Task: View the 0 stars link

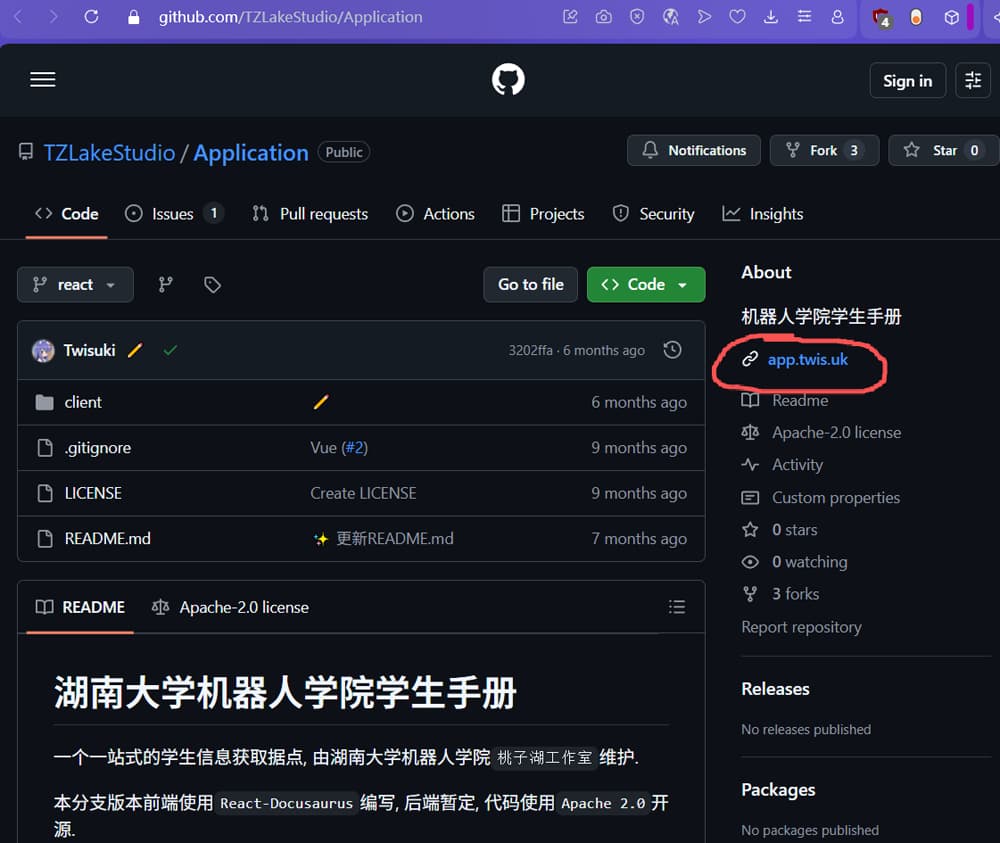Action: pyautogui.click(x=795, y=530)
